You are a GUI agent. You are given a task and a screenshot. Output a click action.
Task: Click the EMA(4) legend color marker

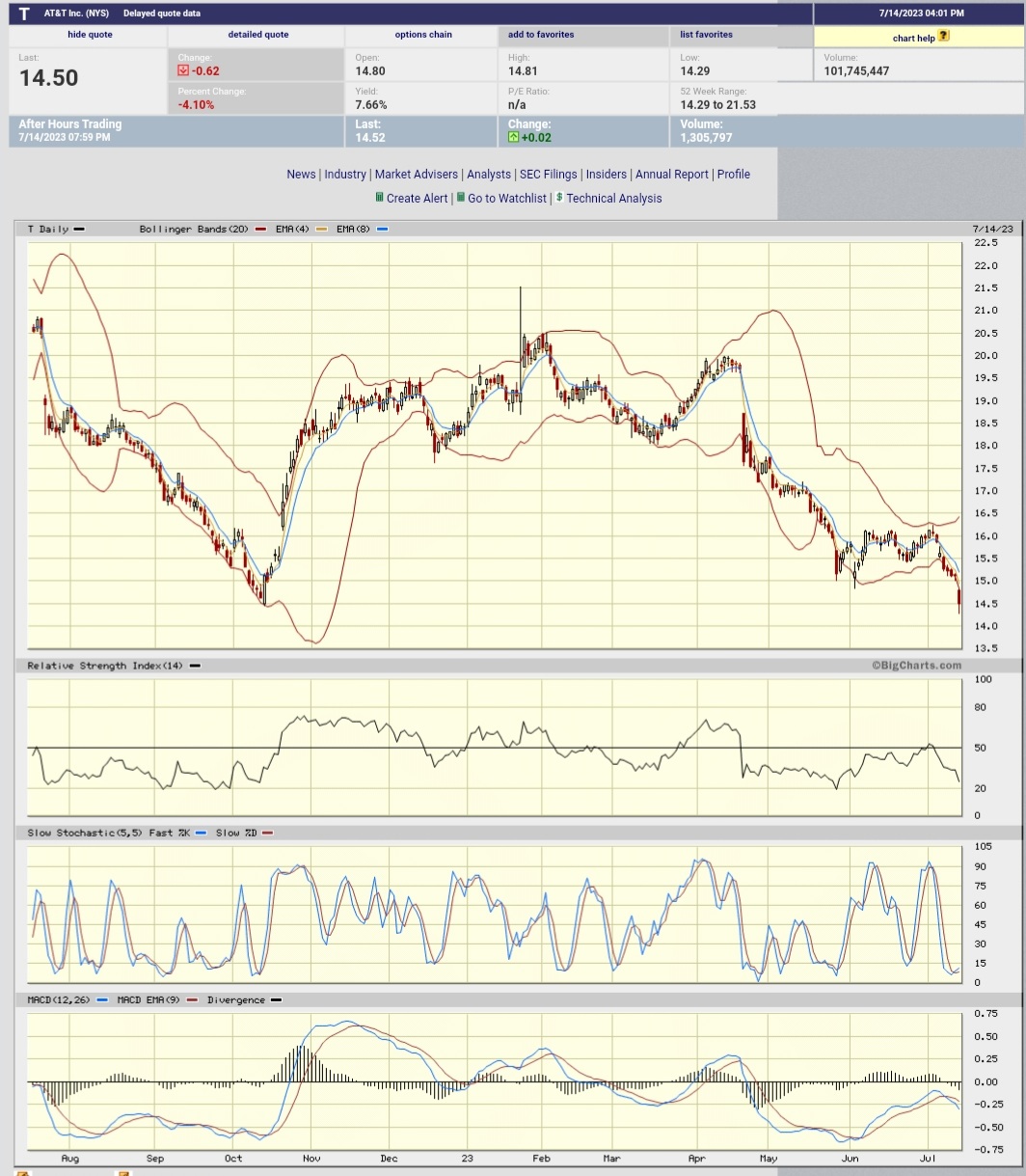click(321, 229)
